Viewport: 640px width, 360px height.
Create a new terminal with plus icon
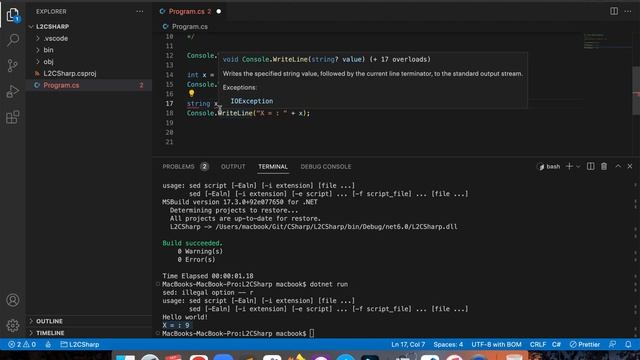pos(569,166)
